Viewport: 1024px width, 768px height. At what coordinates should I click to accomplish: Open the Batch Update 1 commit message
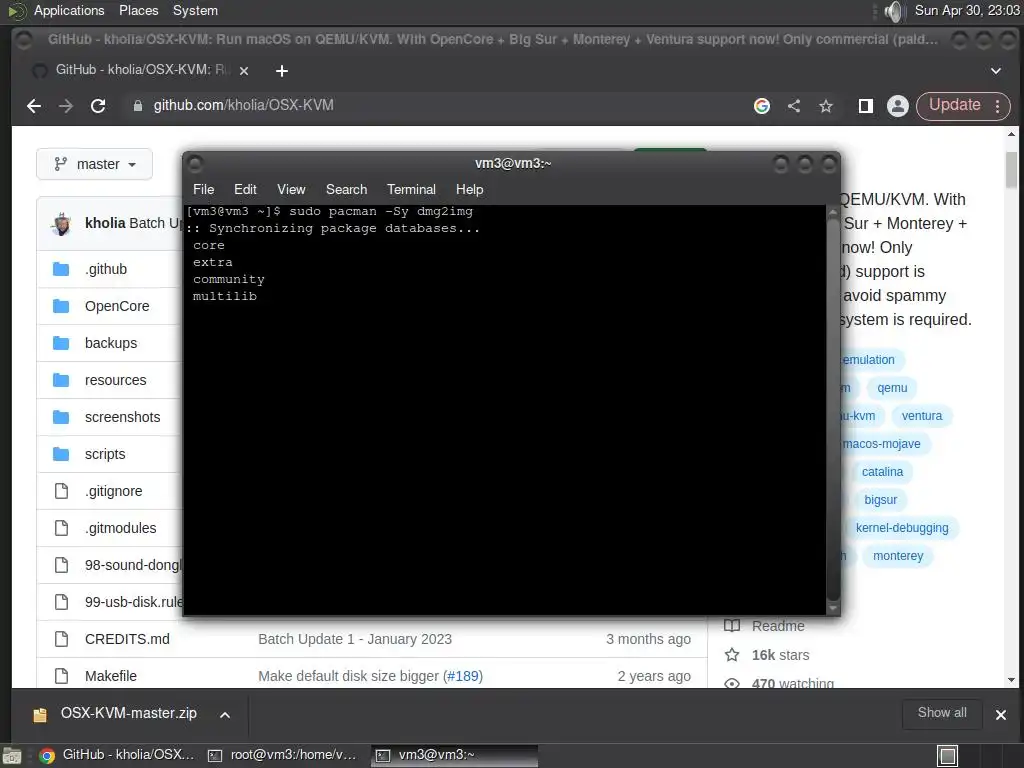click(355, 639)
